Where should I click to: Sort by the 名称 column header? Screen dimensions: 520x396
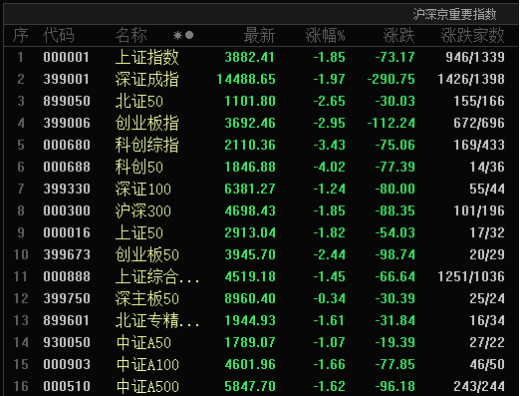(131, 35)
